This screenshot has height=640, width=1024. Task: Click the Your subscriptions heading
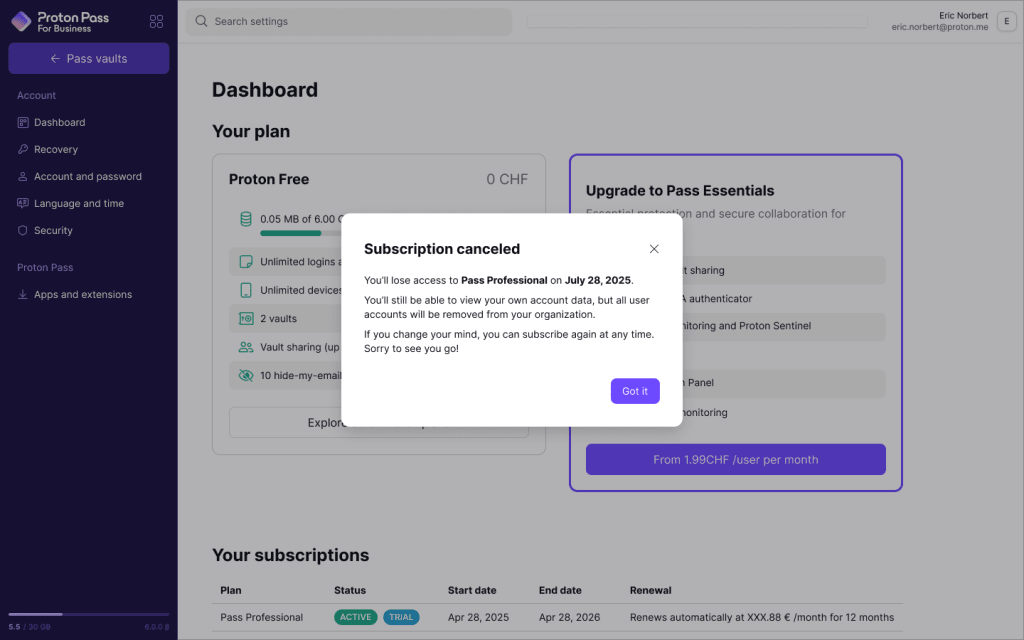click(x=291, y=555)
